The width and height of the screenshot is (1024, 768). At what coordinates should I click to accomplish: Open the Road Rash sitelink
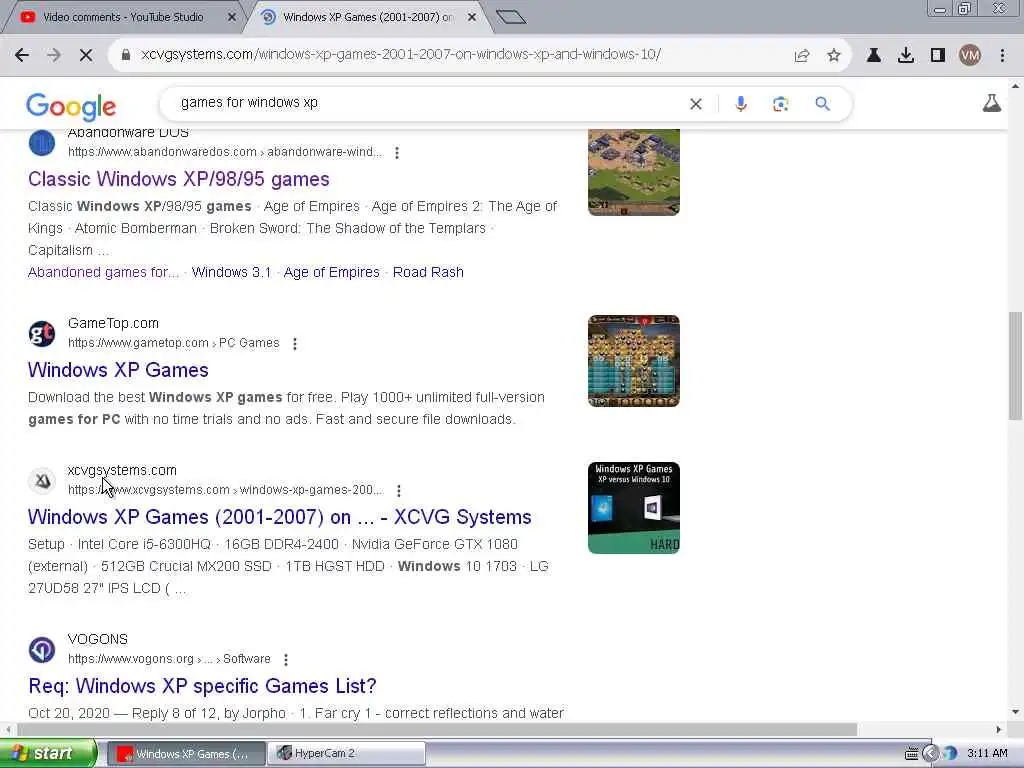point(428,272)
